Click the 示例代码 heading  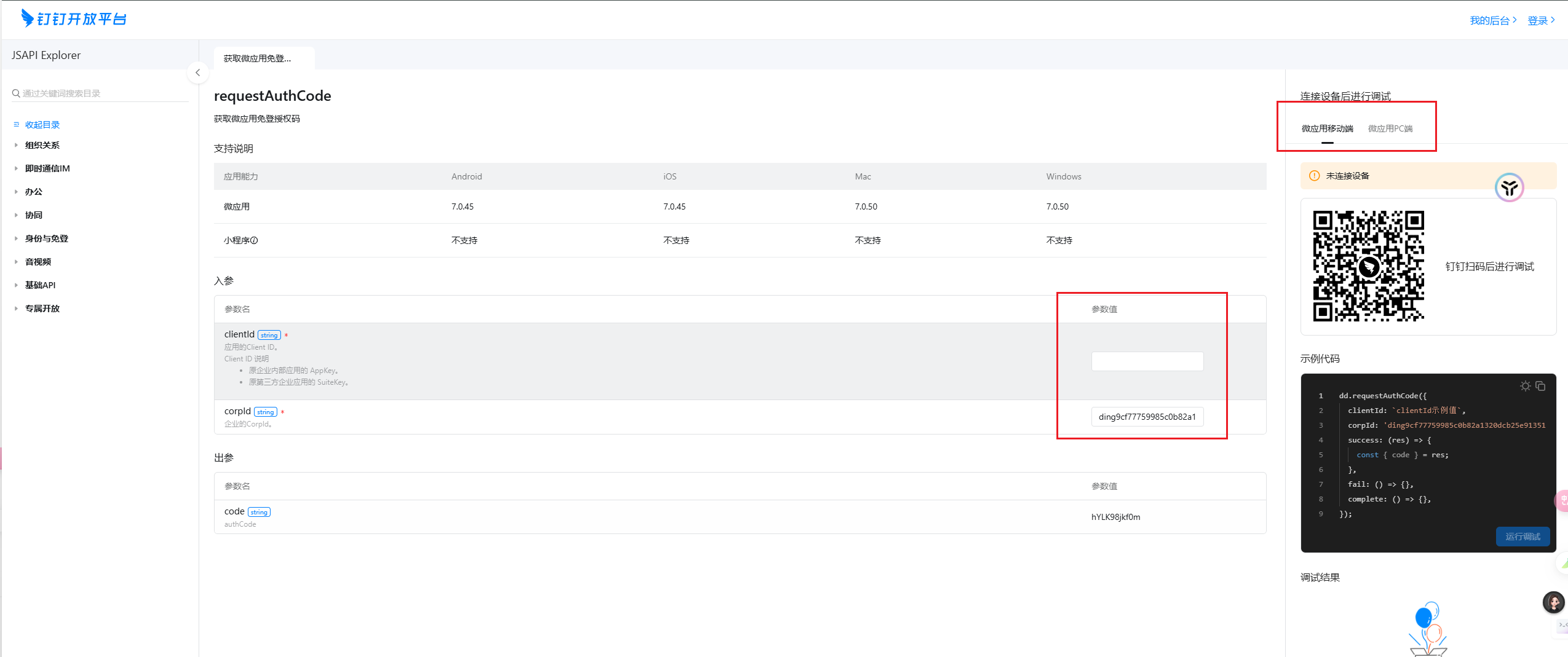1320,358
